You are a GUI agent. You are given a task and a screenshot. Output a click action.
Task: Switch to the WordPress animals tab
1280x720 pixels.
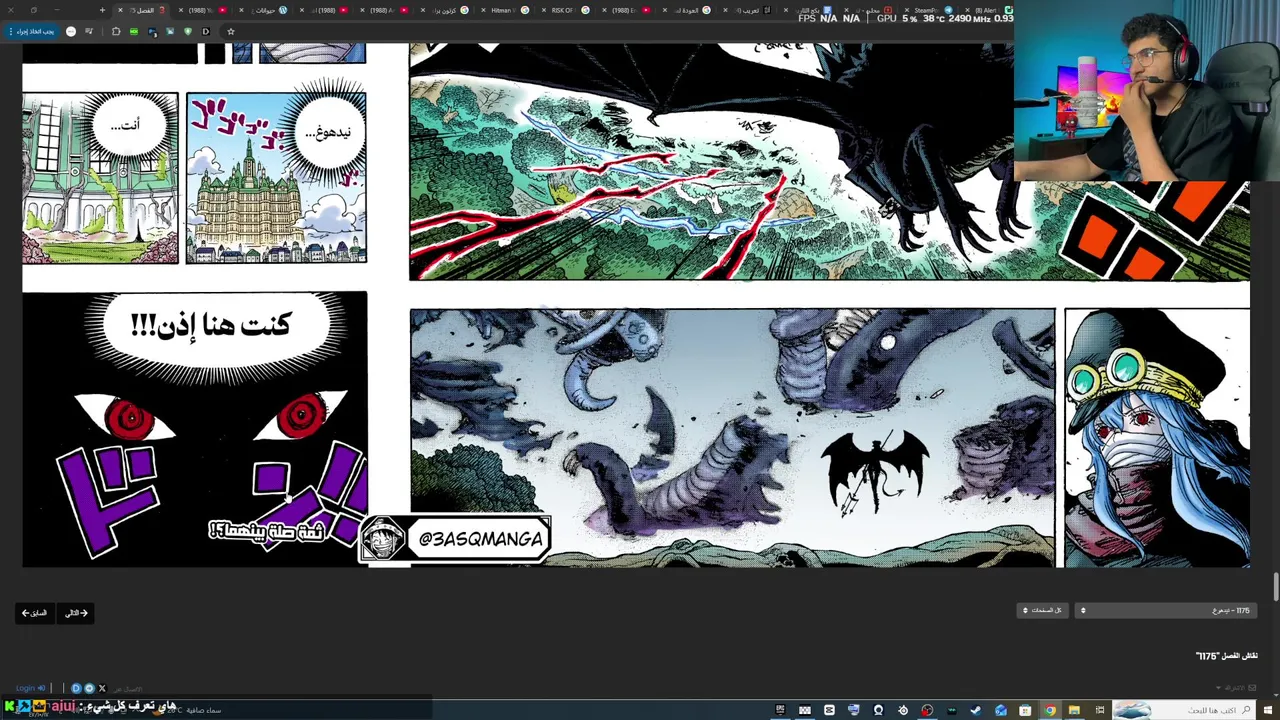click(265, 10)
